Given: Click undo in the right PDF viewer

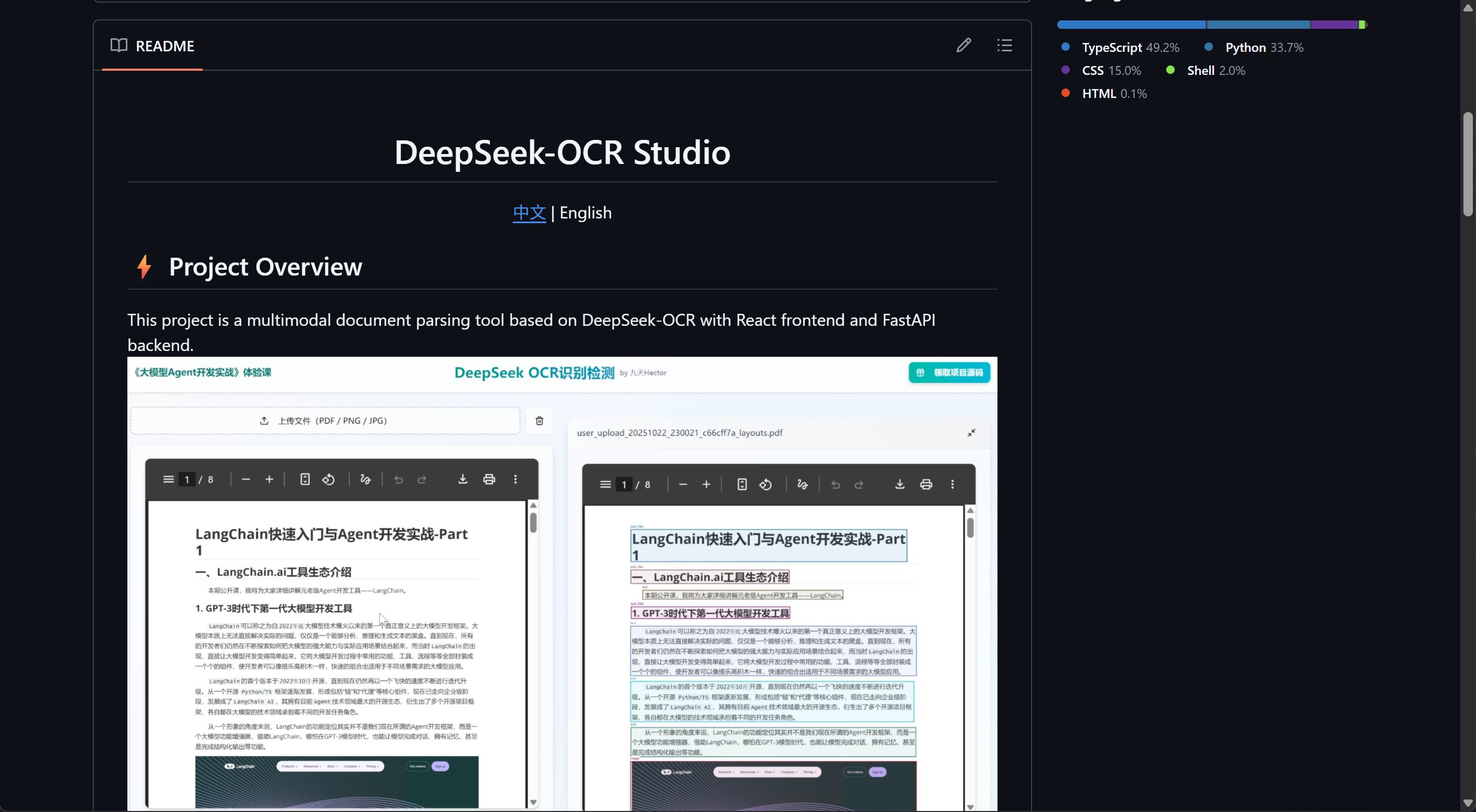Looking at the screenshot, I should (836, 485).
